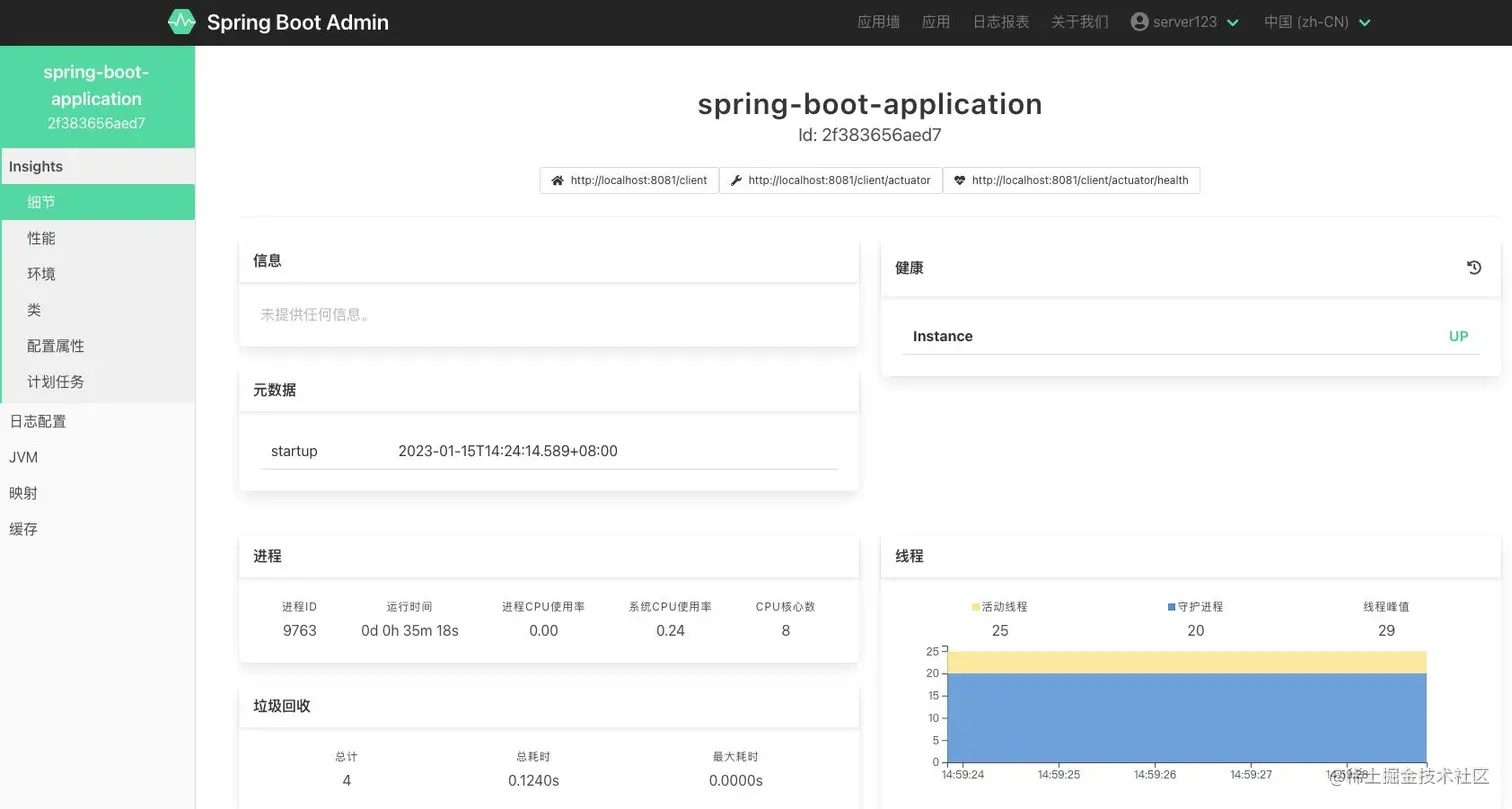Open JVM in the sidebar
The image size is (1512, 809).
point(97,457)
